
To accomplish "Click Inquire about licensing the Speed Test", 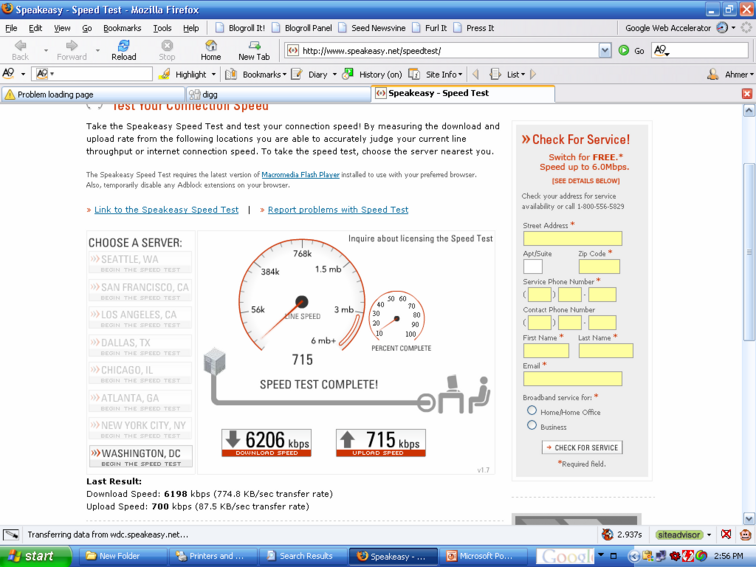I will tap(420, 239).
